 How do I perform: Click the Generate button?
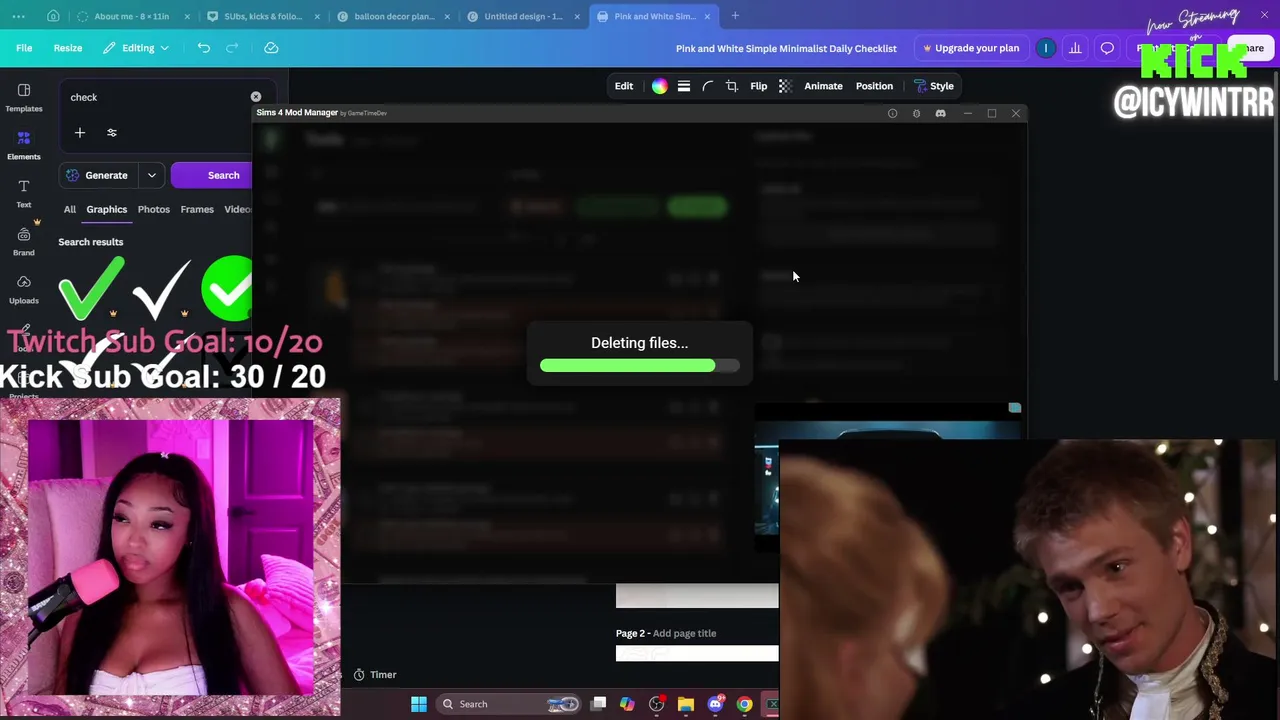(x=100, y=175)
